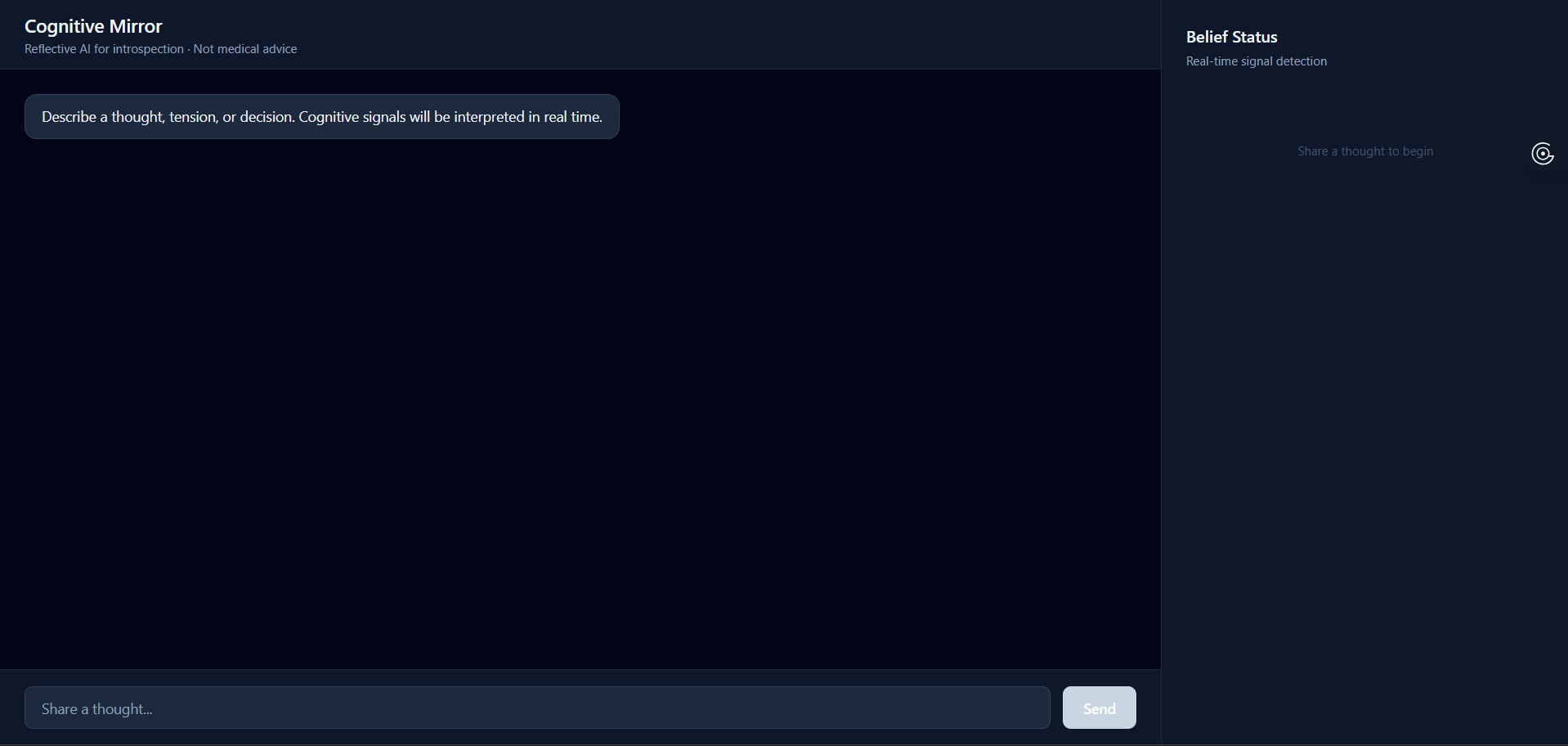Image resolution: width=1568 pixels, height=746 pixels.
Task: Click the word 'Mirror' in the header title
Action: pos(136,26)
